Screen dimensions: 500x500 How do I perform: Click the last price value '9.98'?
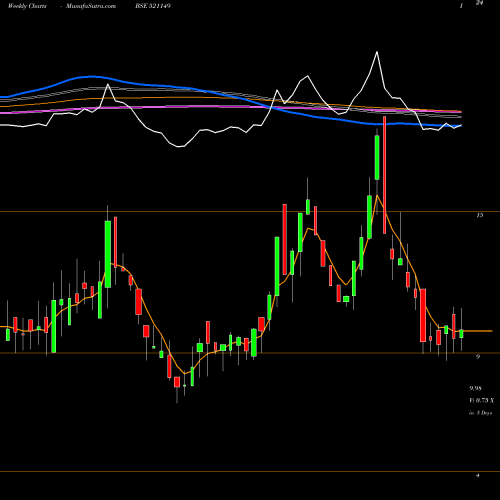(x=476, y=388)
